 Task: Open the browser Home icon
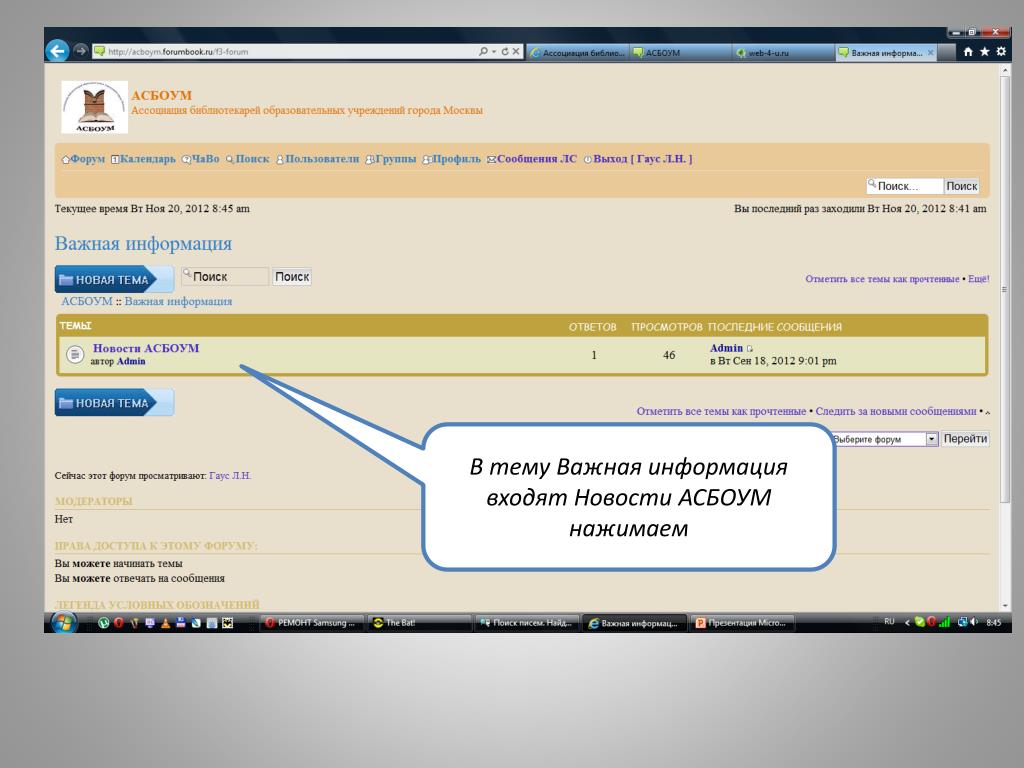968,52
